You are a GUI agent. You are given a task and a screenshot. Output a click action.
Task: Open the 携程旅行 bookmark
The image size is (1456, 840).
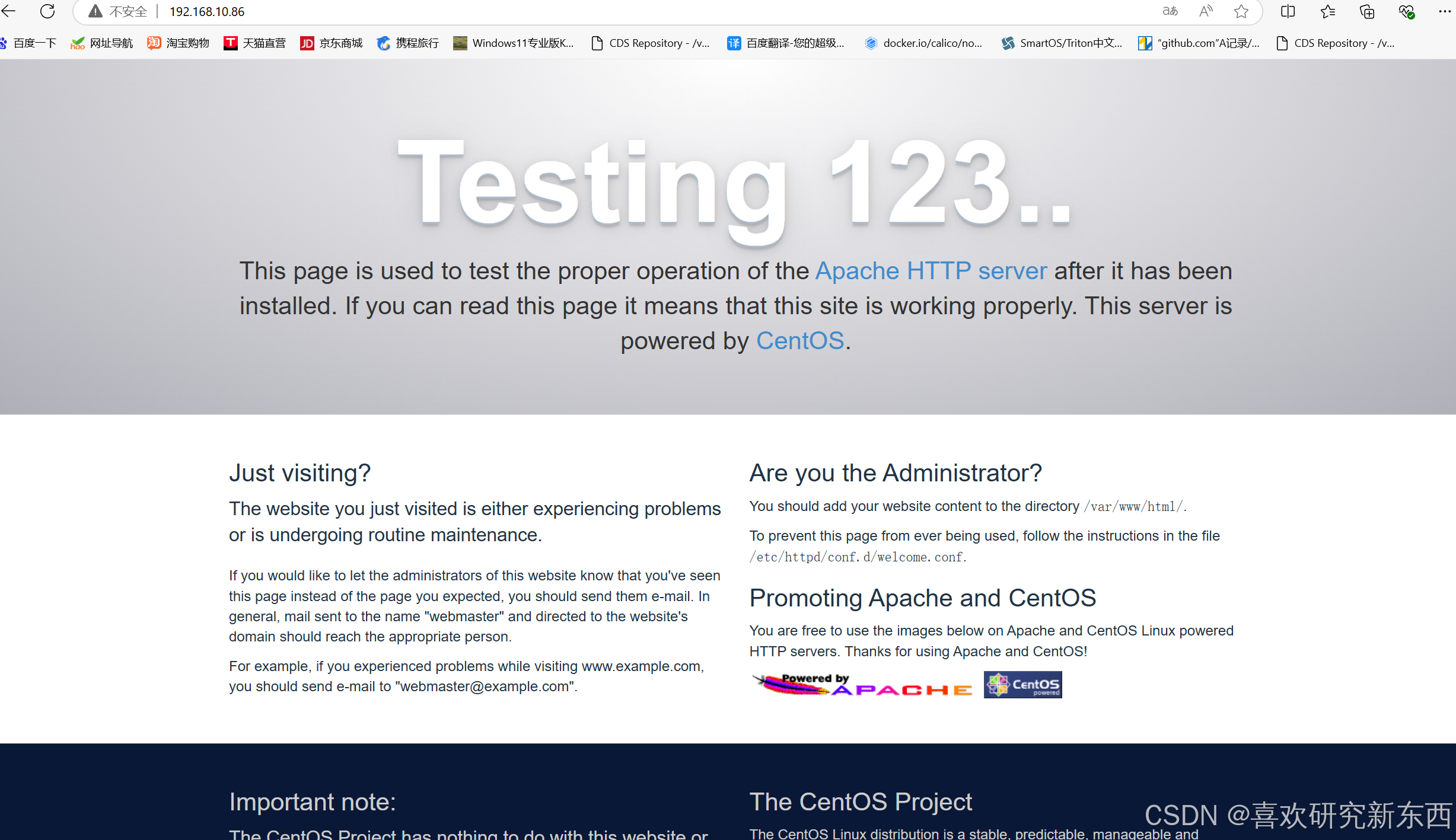(407, 43)
